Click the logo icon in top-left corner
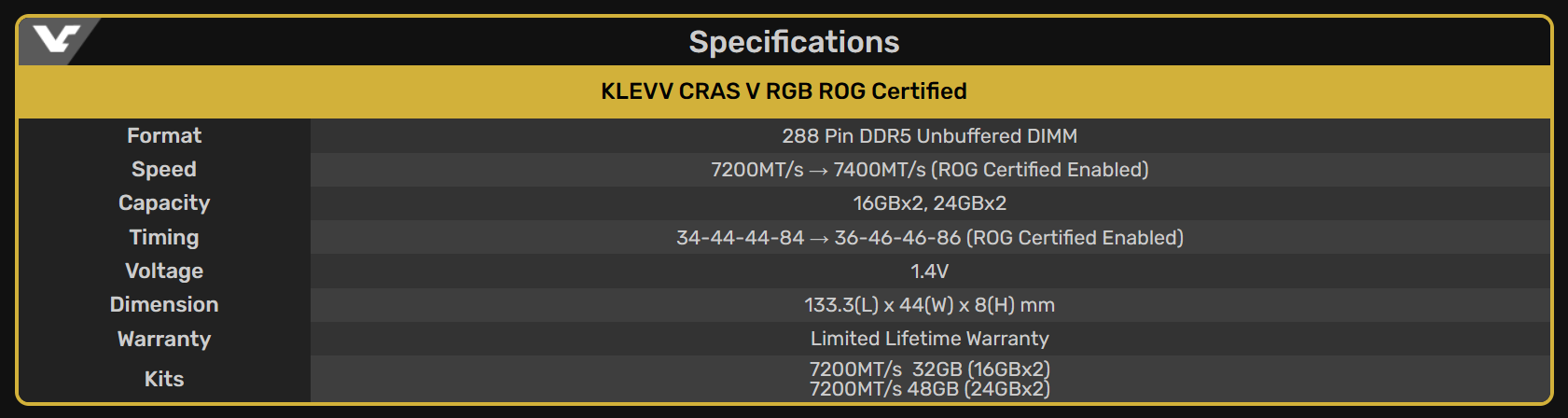 (x=56, y=40)
